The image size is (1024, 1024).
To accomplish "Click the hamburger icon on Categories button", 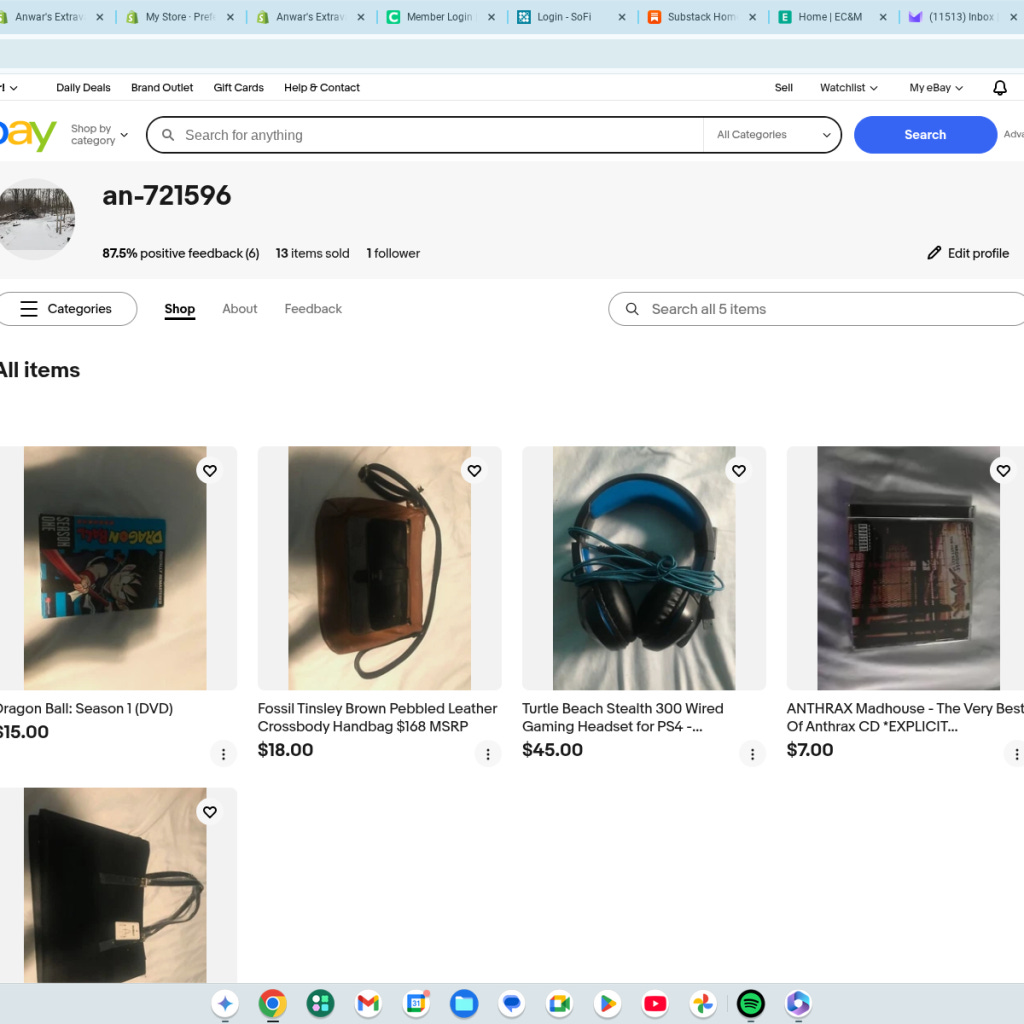I will click(x=29, y=309).
